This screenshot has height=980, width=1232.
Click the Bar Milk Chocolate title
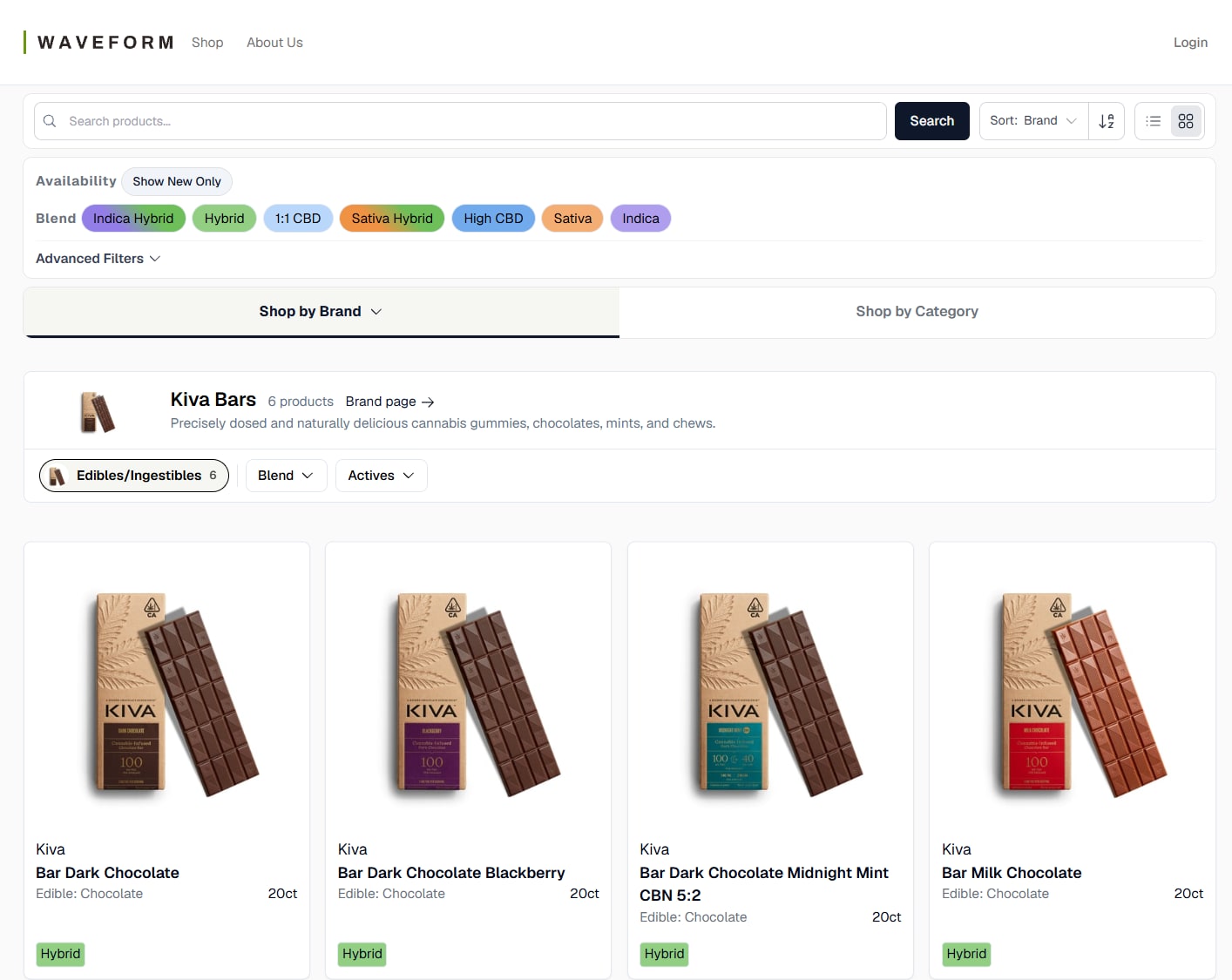coord(1012,873)
